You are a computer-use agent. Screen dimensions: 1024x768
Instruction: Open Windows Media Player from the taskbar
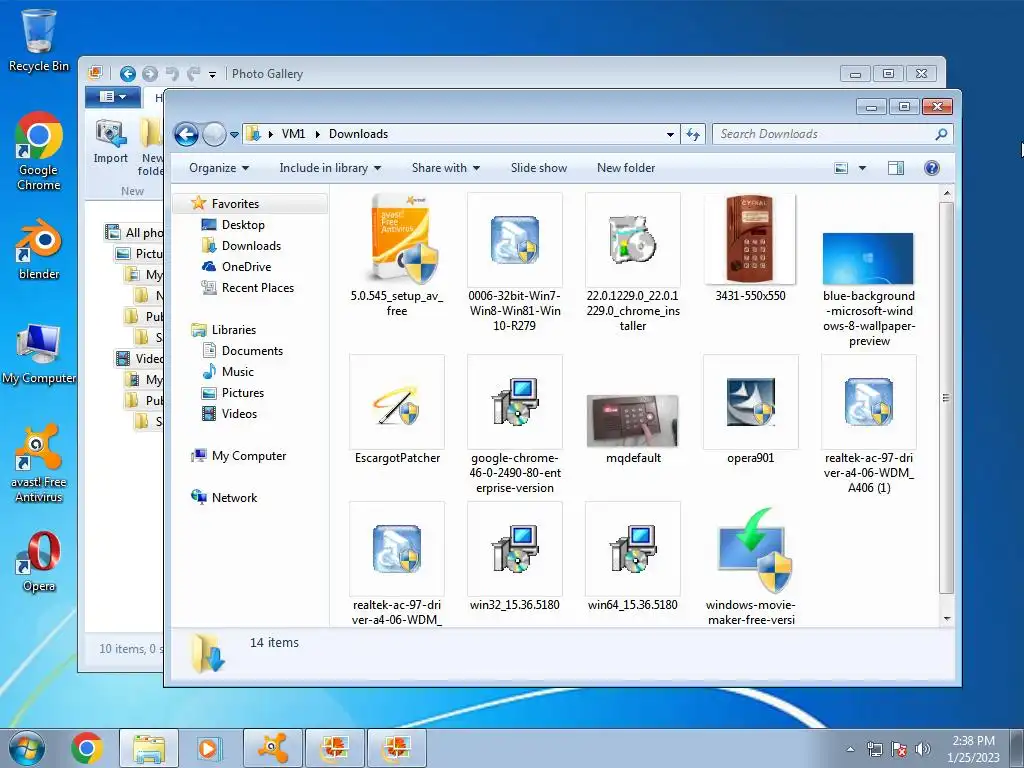[x=210, y=748]
